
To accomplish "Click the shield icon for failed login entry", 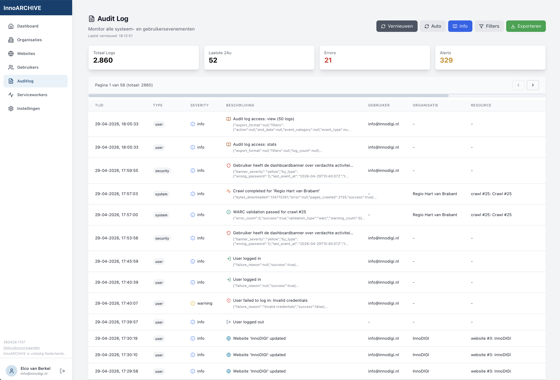I will pos(229,301).
